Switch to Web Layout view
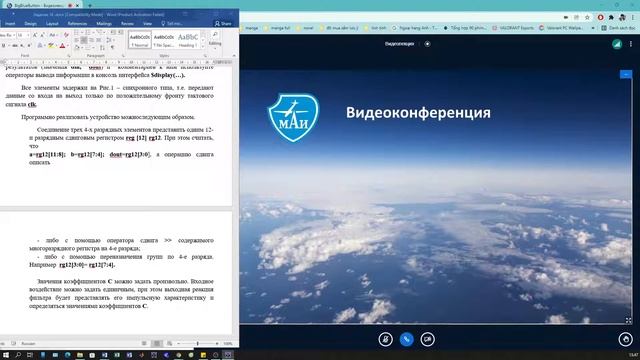This screenshot has width=640, height=360. (169, 343)
